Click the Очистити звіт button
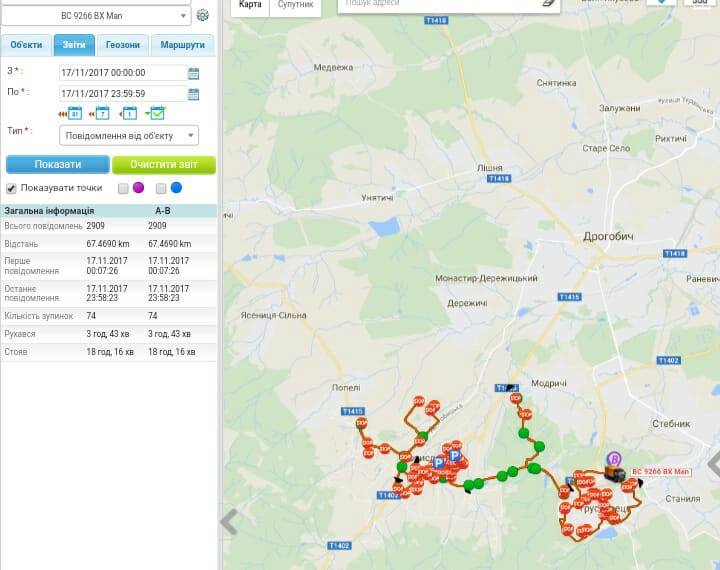This screenshot has height=570, width=720. [x=164, y=164]
